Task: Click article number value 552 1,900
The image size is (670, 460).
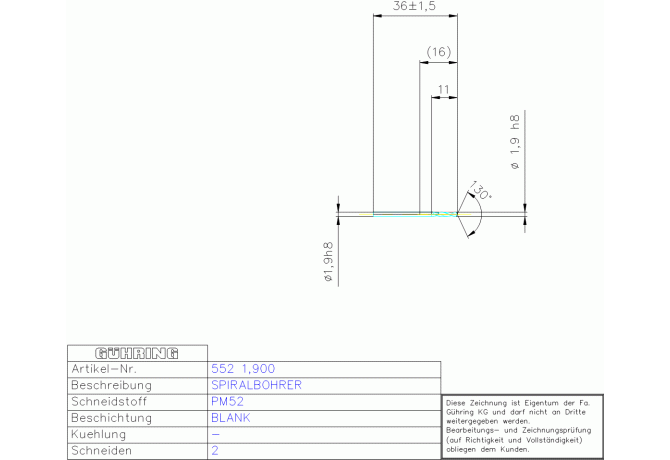Action: point(243,369)
